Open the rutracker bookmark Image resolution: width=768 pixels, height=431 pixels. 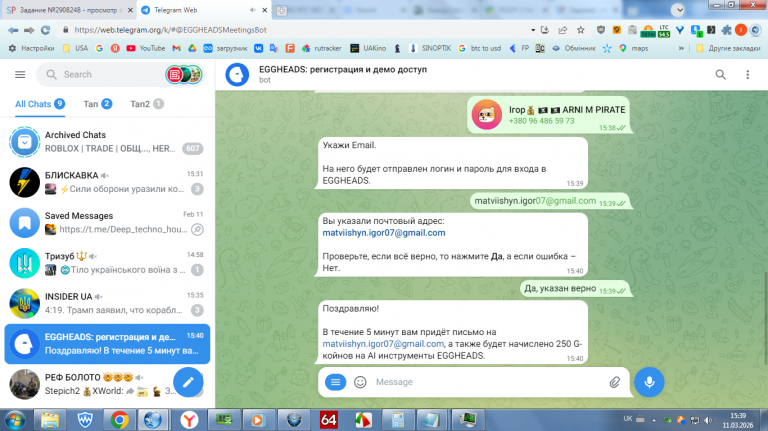[321, 48]
